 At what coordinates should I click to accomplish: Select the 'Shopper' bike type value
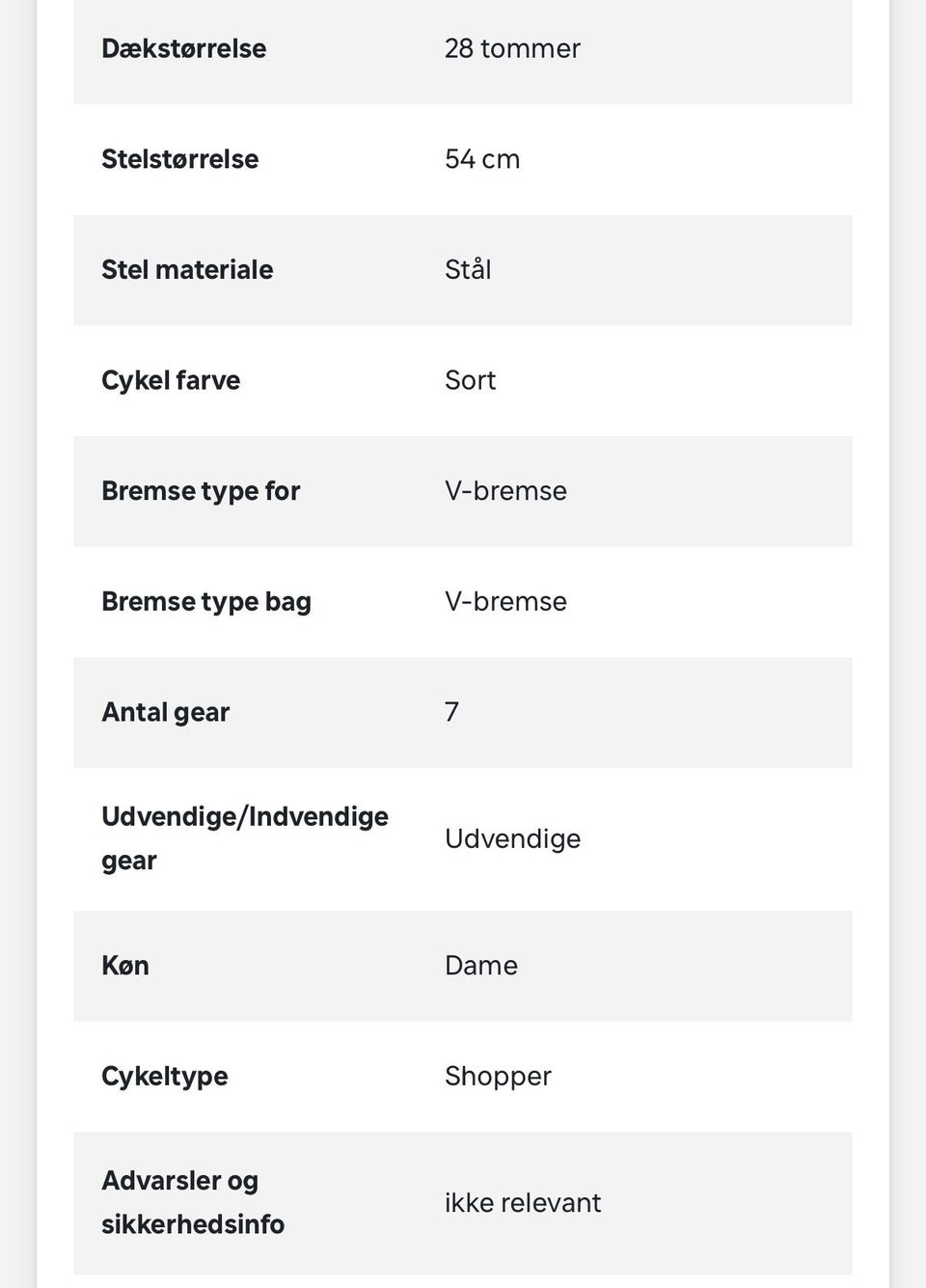tap(498, 1076)
